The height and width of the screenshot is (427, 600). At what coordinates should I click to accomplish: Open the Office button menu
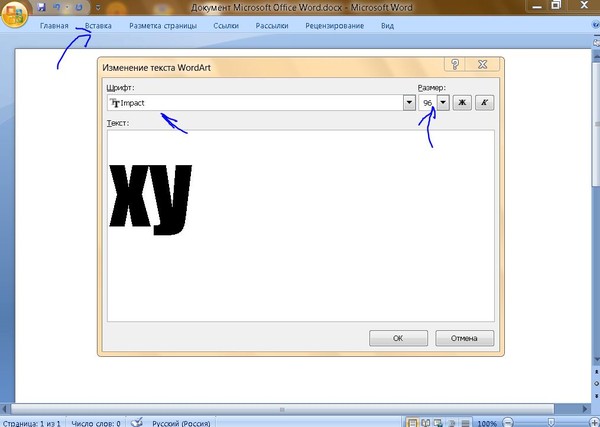pyautogui.click(x=14, y=15)
